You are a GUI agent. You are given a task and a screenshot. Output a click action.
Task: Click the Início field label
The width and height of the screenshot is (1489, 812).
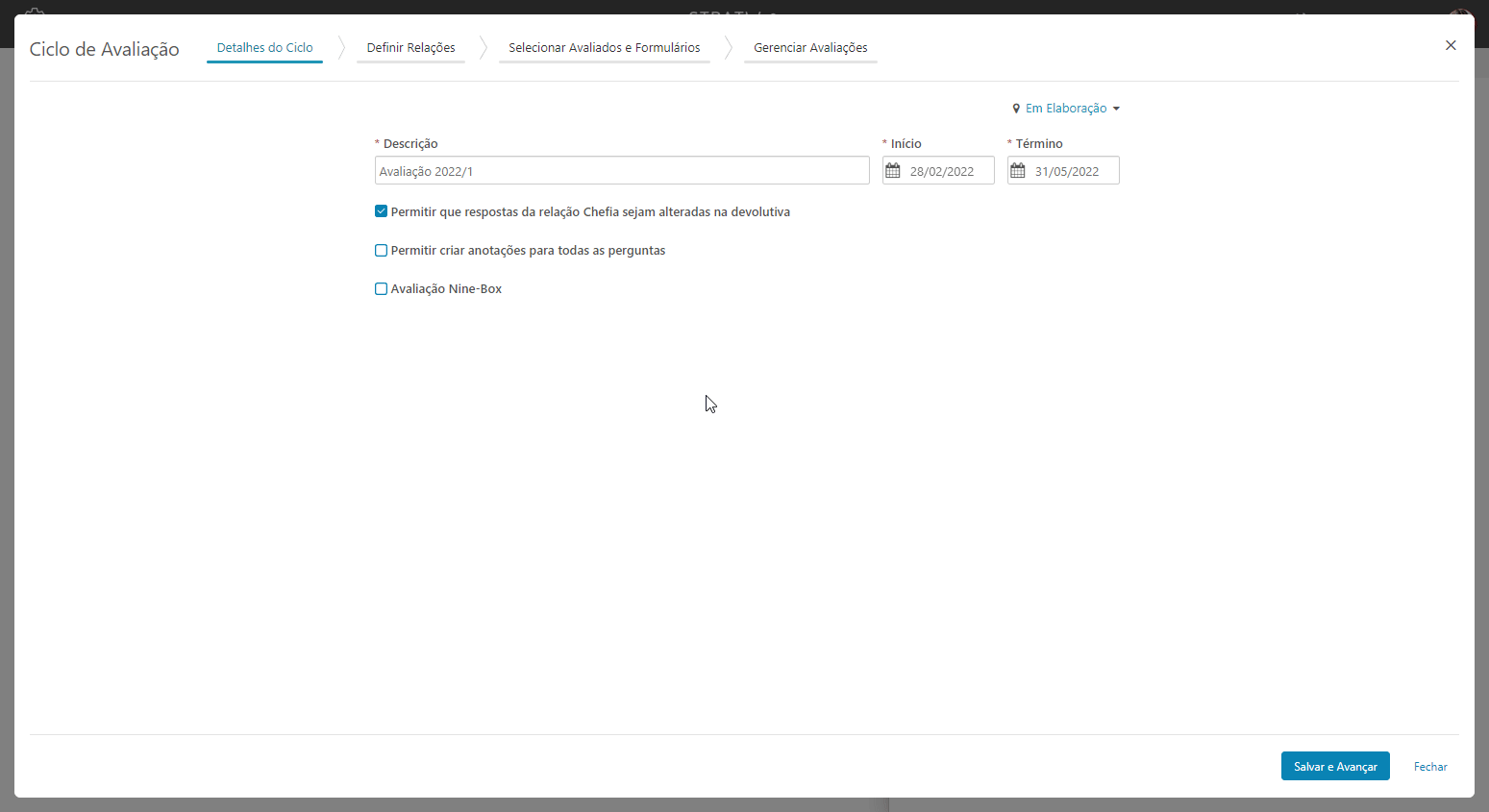(906, 143)
